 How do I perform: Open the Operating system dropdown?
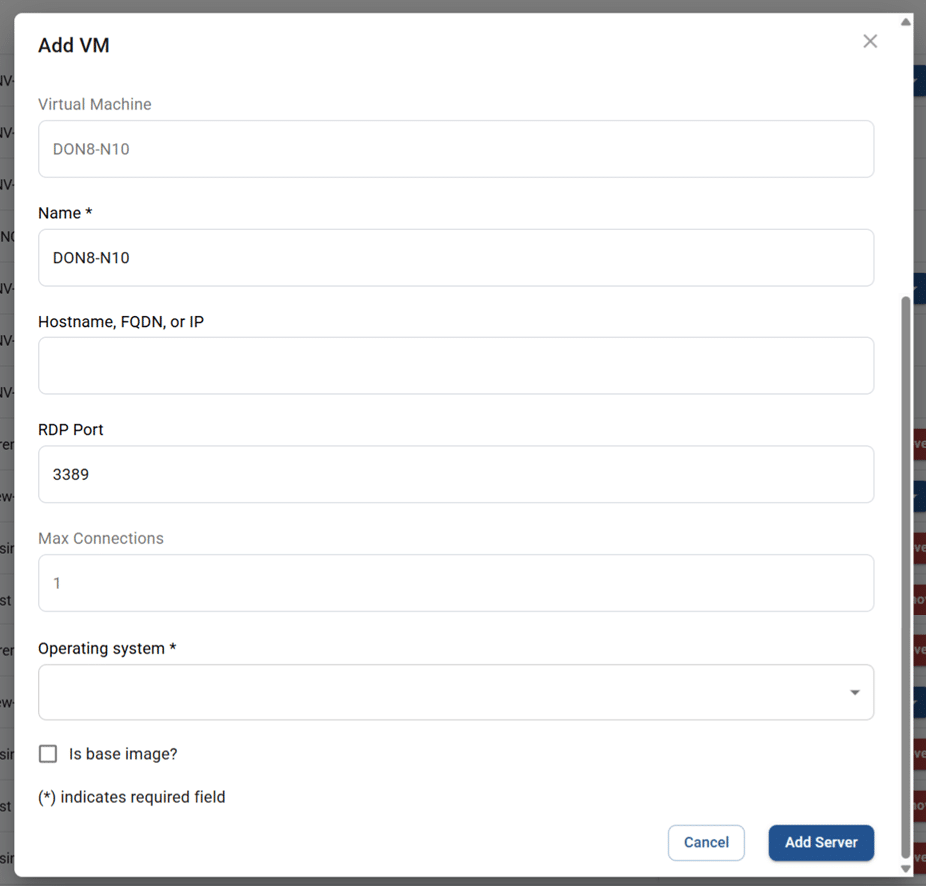[x=456, y=691]
